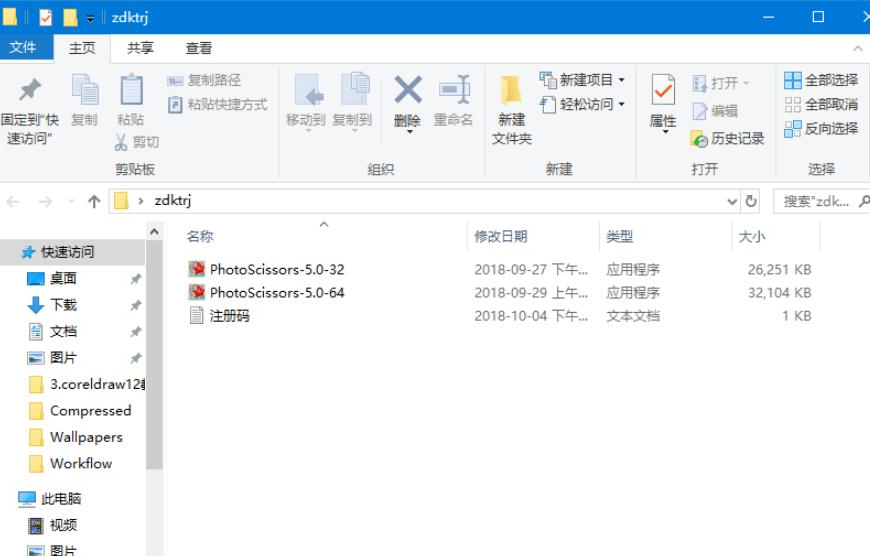The height and width of the screenshot is (556, 870).
Task: Open the Move to menu
Action: click(306, 102)
